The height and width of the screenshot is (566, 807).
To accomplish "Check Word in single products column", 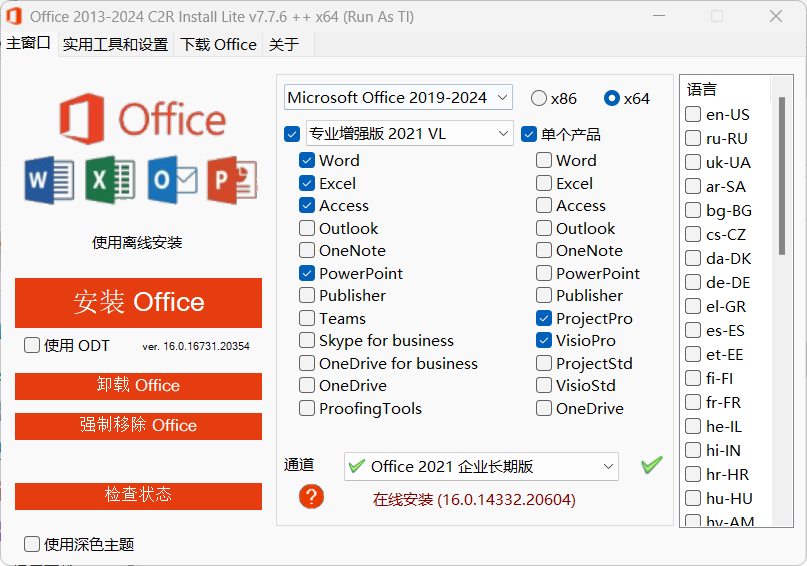I will tap(544, 160).
